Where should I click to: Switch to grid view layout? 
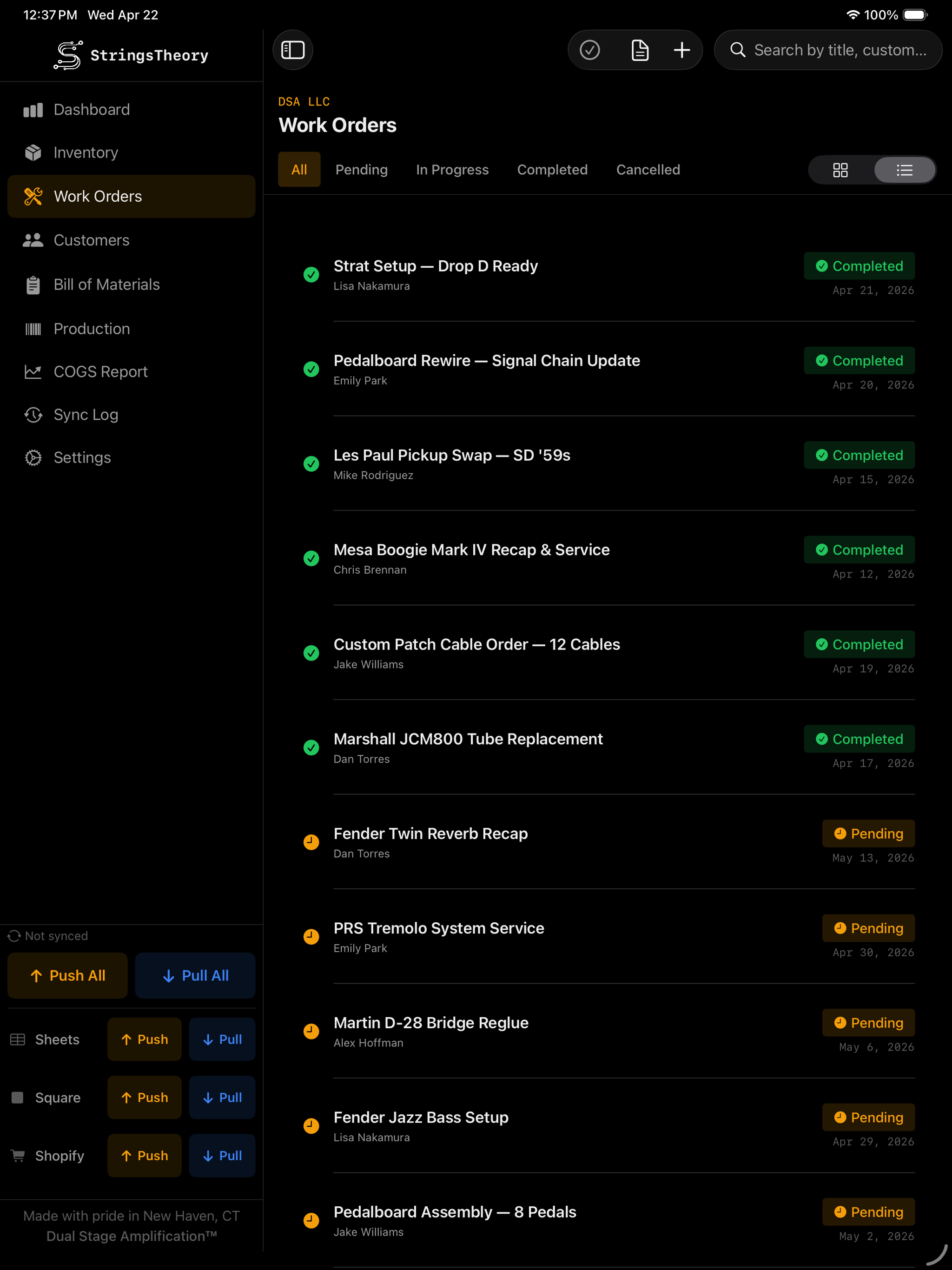tap(840, 169)
